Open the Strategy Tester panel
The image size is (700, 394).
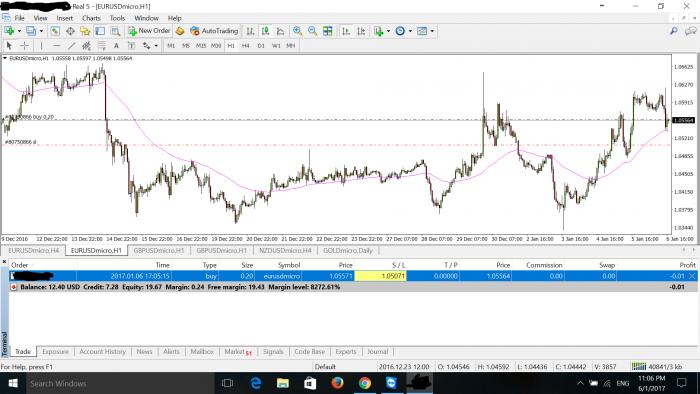116,31
